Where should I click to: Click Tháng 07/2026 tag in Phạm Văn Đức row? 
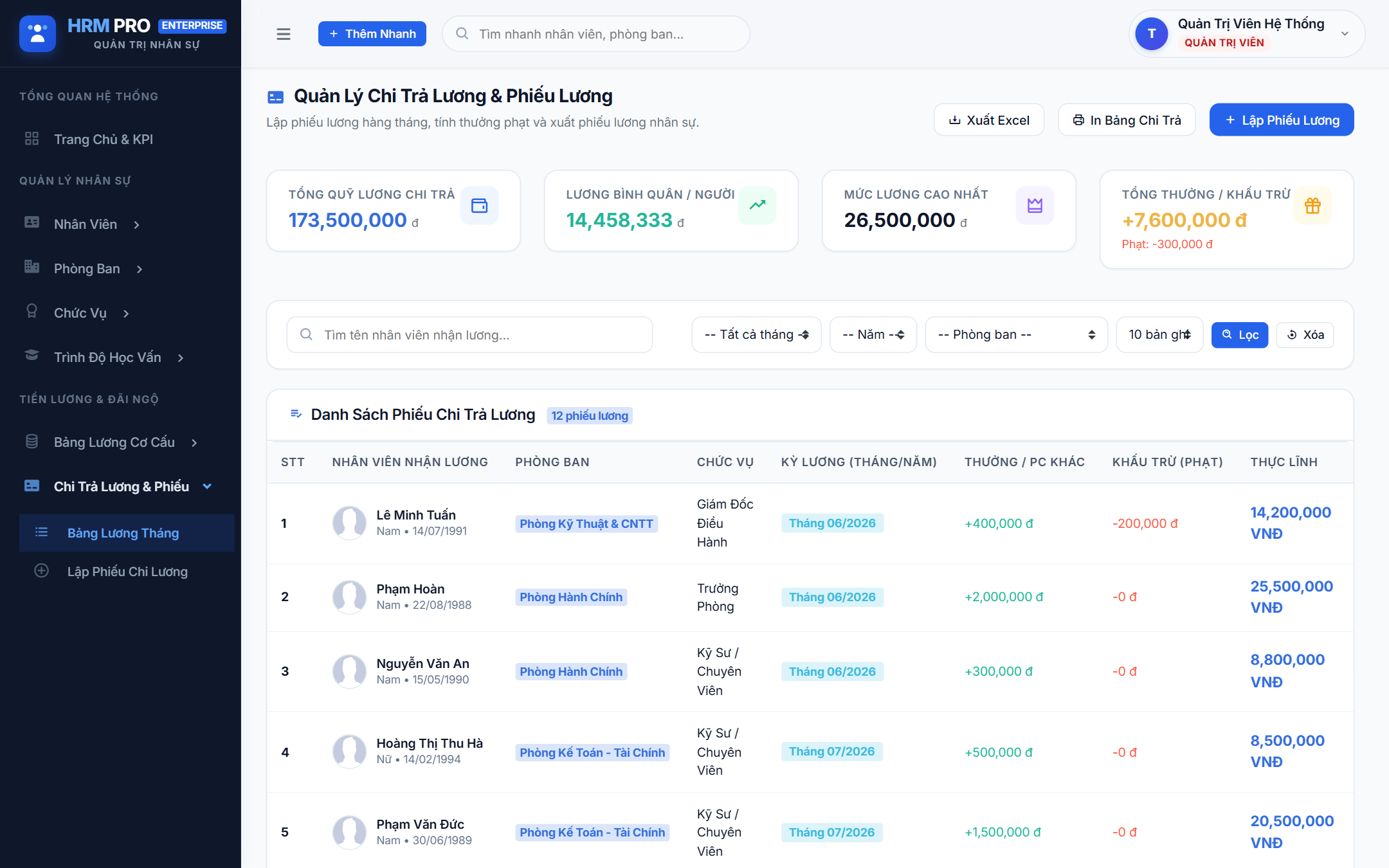click(832, 833)
